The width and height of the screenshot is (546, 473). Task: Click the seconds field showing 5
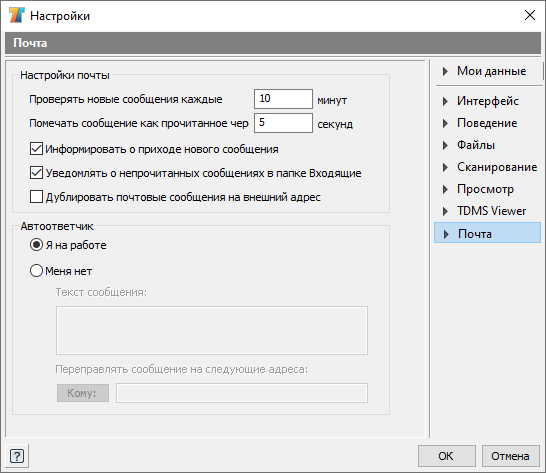tap(283, 123)
